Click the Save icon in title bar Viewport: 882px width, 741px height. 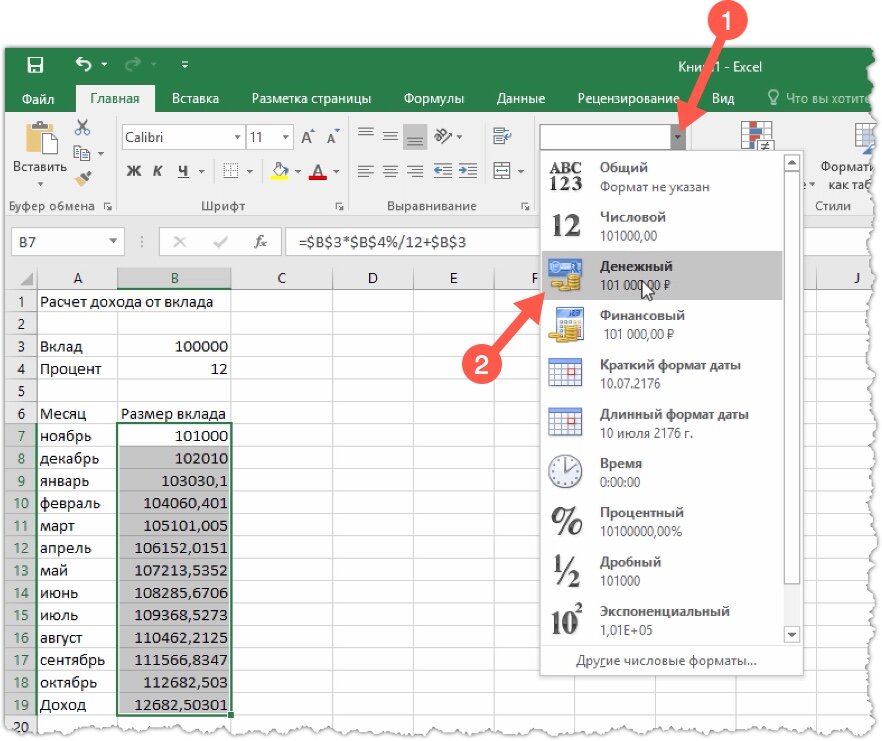coord(35,65)
